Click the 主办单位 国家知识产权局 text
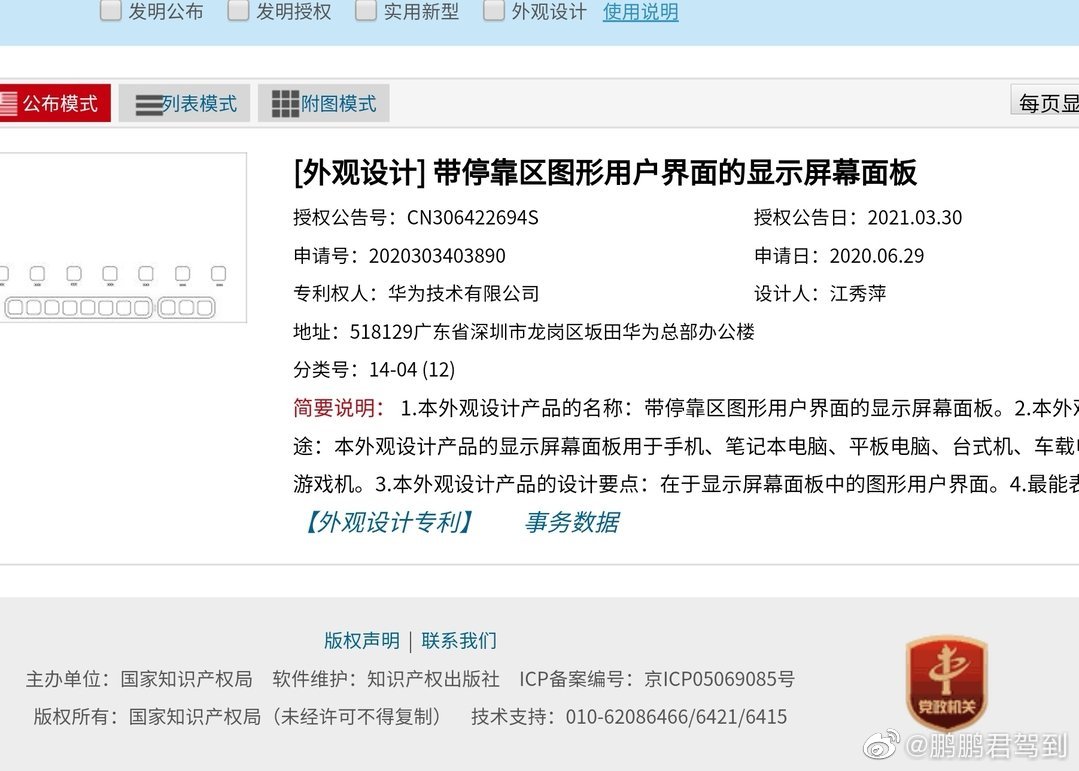 click(139, 679)
